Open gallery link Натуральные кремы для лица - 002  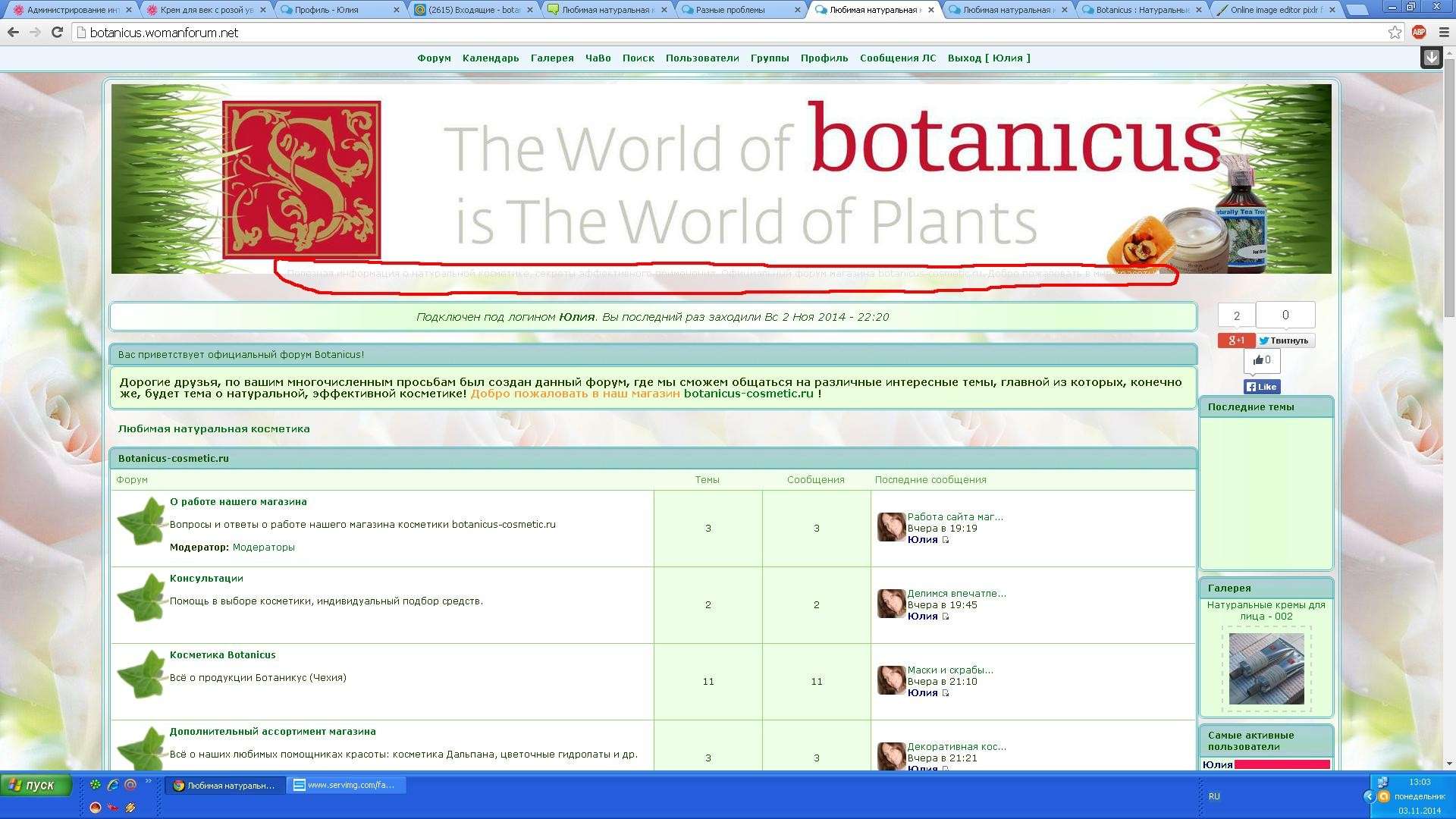(1266, 610)
